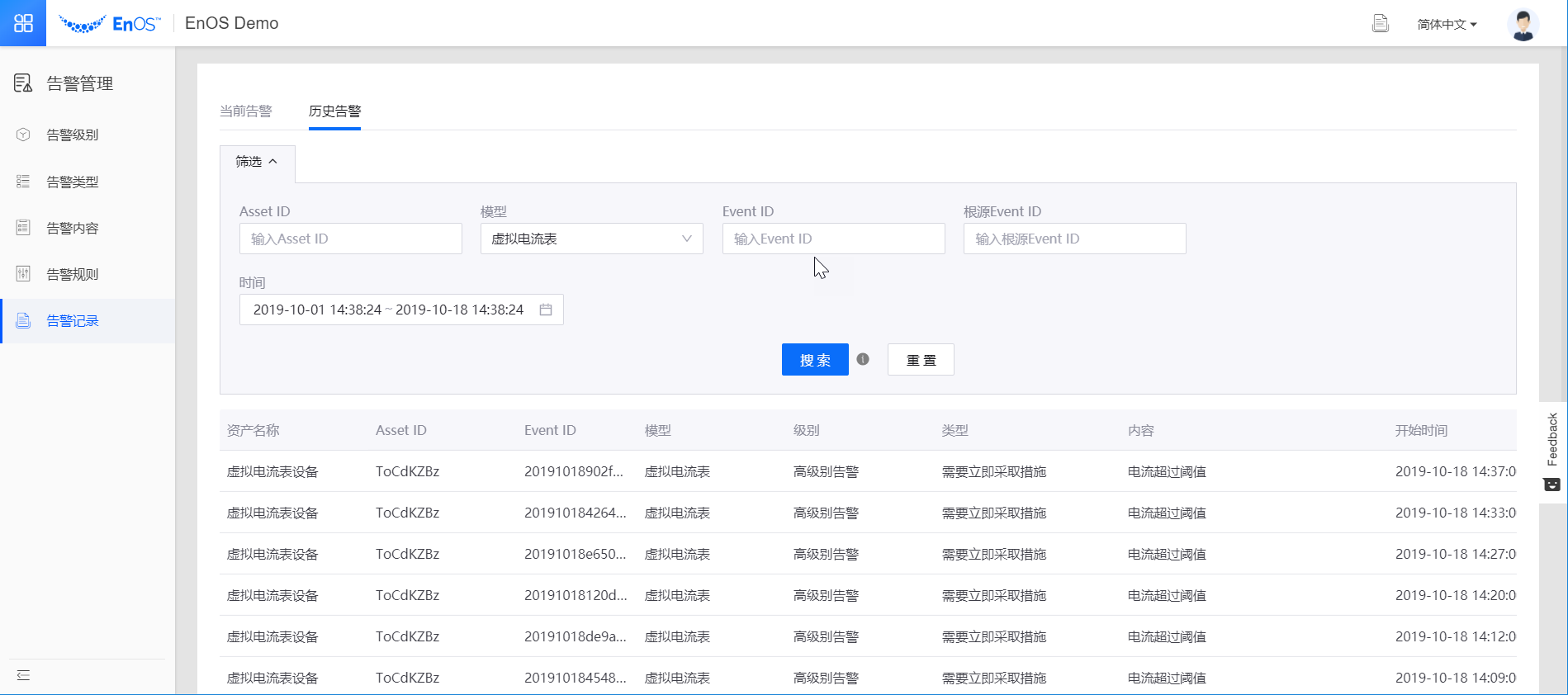Switch to the 当前告警 tab
Viewport: 1568px width, 695px height.
tap(246, 111)
